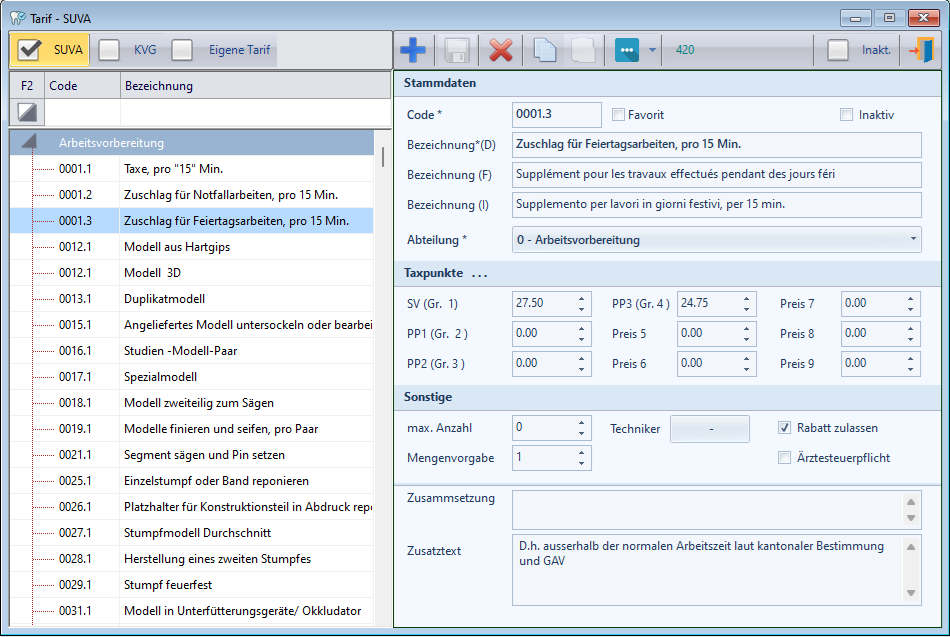The width and height of the screenshot is (950, 637).
Task: Open the Abteilung dropdown
Action: point(914,240)
